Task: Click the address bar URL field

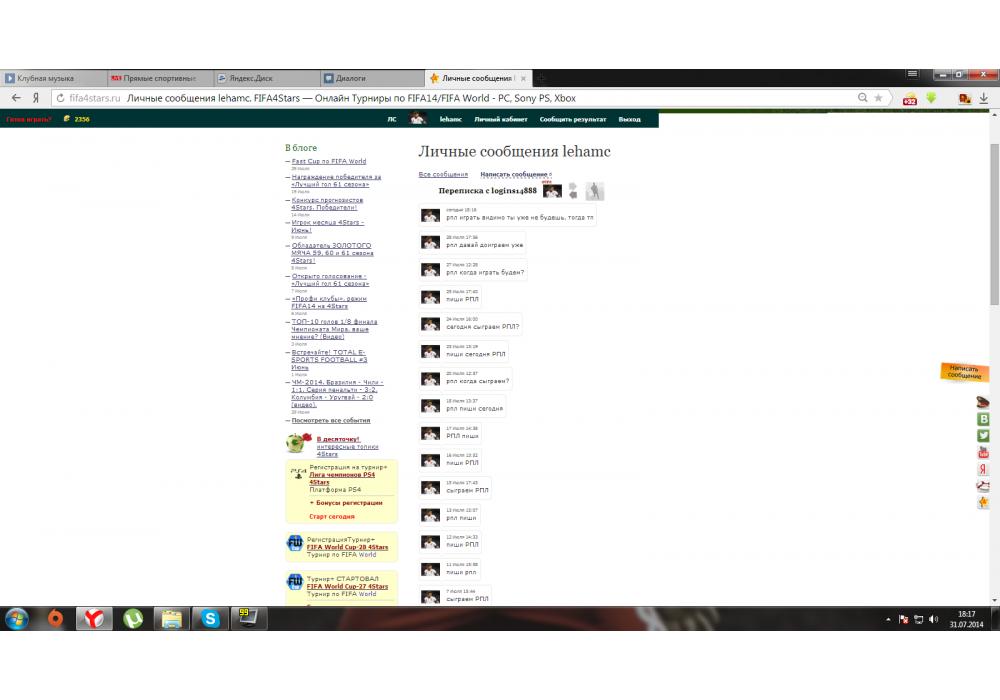Action: [450, 98]
